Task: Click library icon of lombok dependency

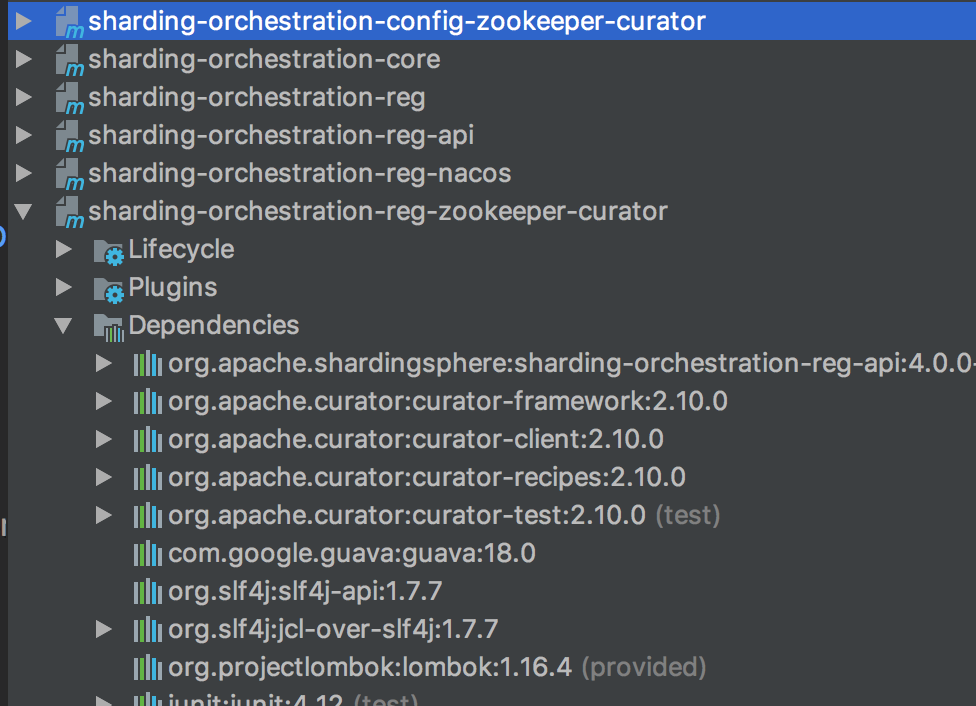Action: 148,667
